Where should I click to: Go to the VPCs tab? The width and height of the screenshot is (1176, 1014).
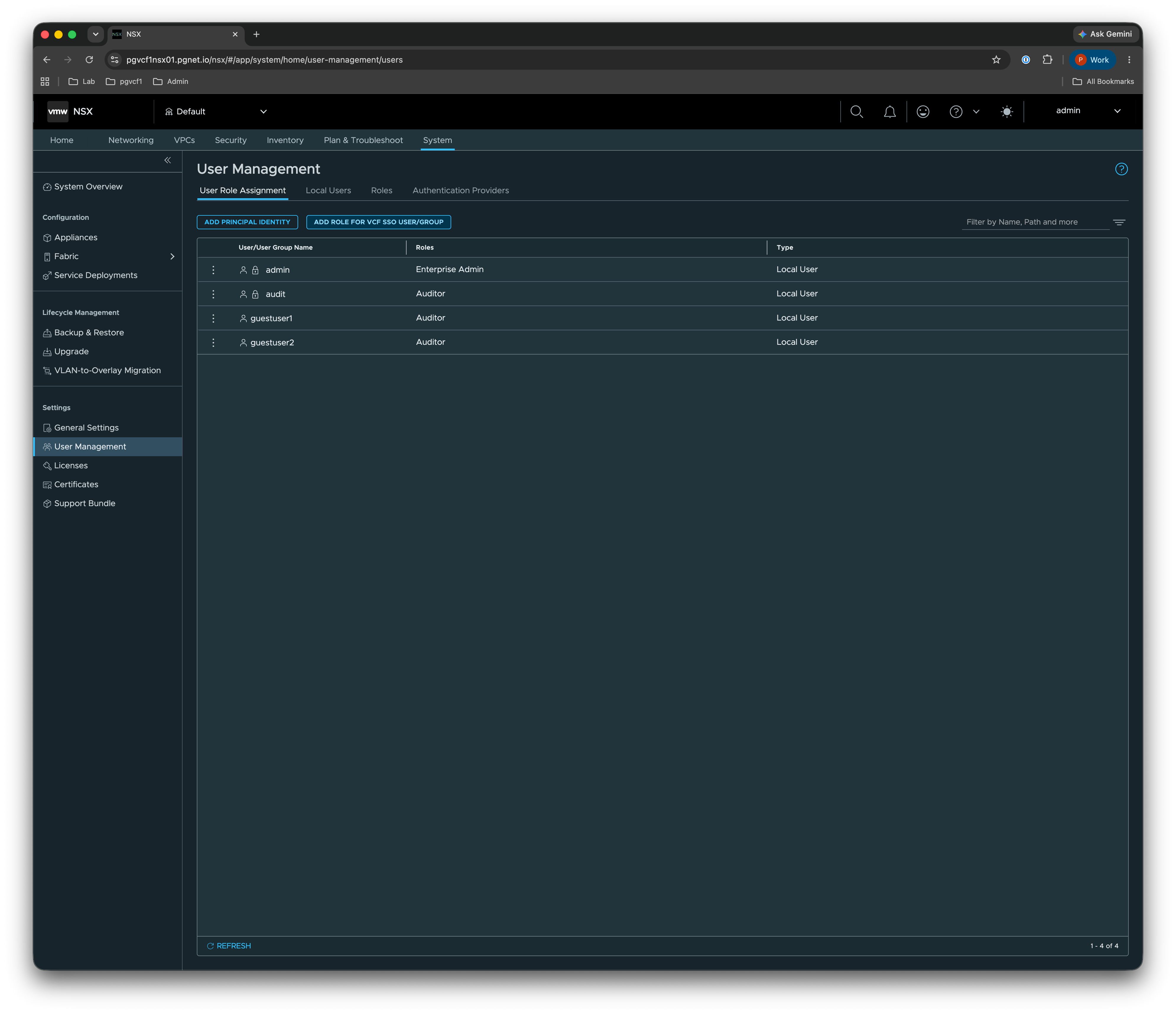click(184, 140)
